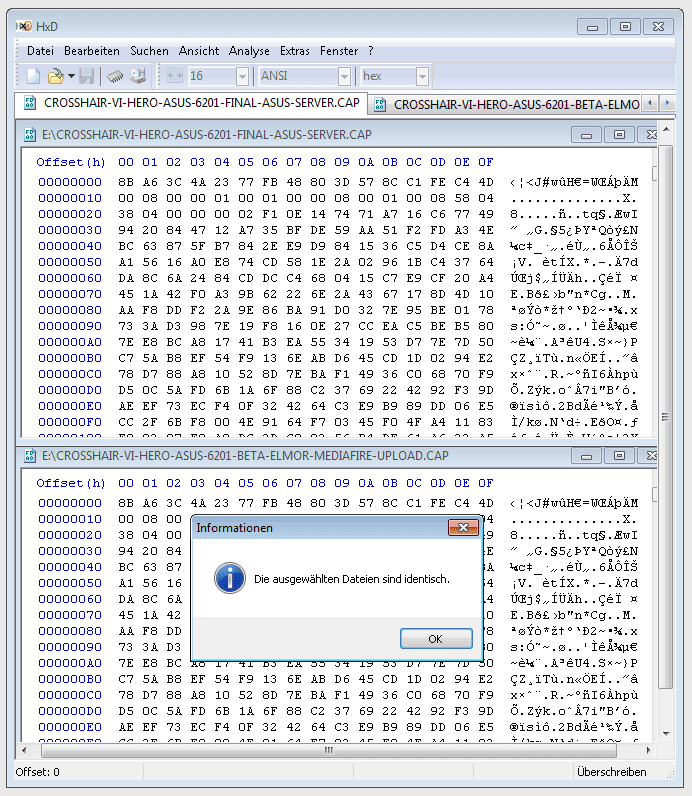
Task: Open the ANSI charset dropdown
Action: tap(344, 77)
